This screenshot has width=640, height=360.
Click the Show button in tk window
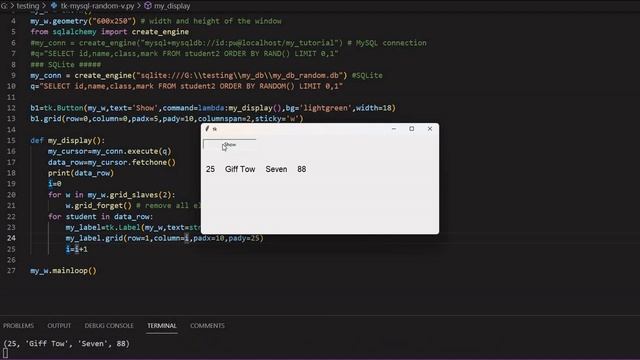pyautogui.click(x=230, y=144)
